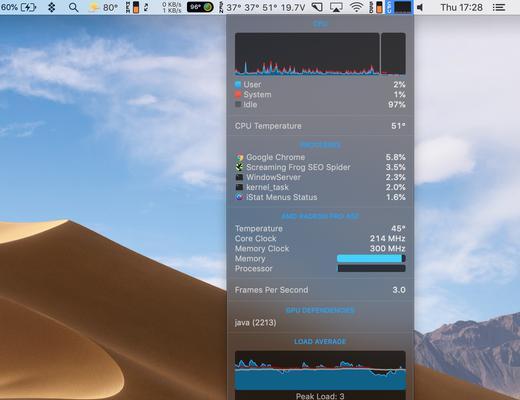Open the network speed KB/s indicator
Screen dimensions: 520x400
click(172, 7)
